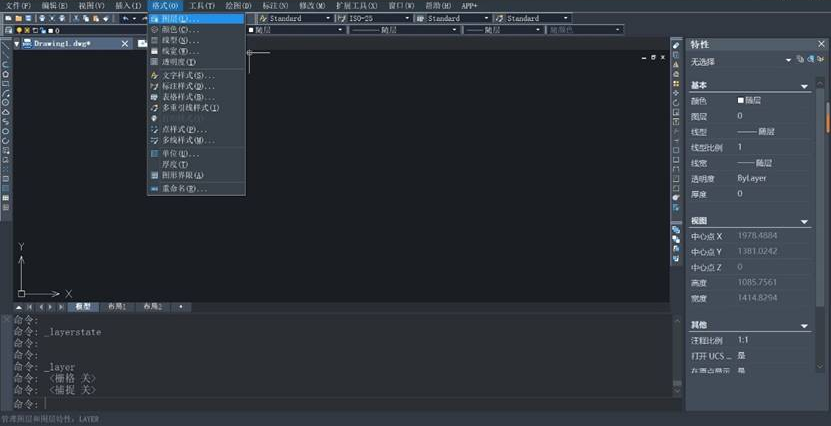The height and width of the screenshot is (426, 831).
Task: Open the 标注(N) menu
Action: (x=275, y=6)
